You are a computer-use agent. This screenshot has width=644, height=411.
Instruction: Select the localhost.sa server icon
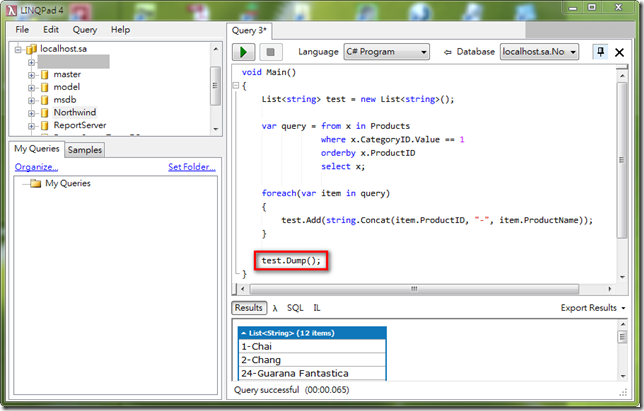click(x=31, y=48)
